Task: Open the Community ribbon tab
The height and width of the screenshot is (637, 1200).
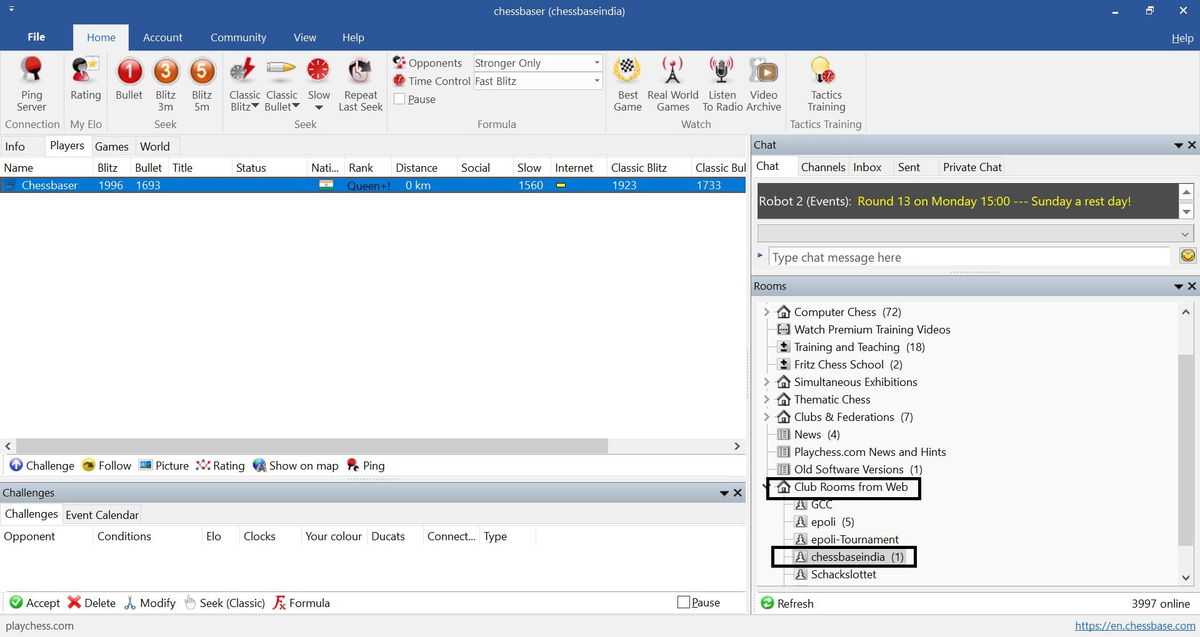Action: 238,37
